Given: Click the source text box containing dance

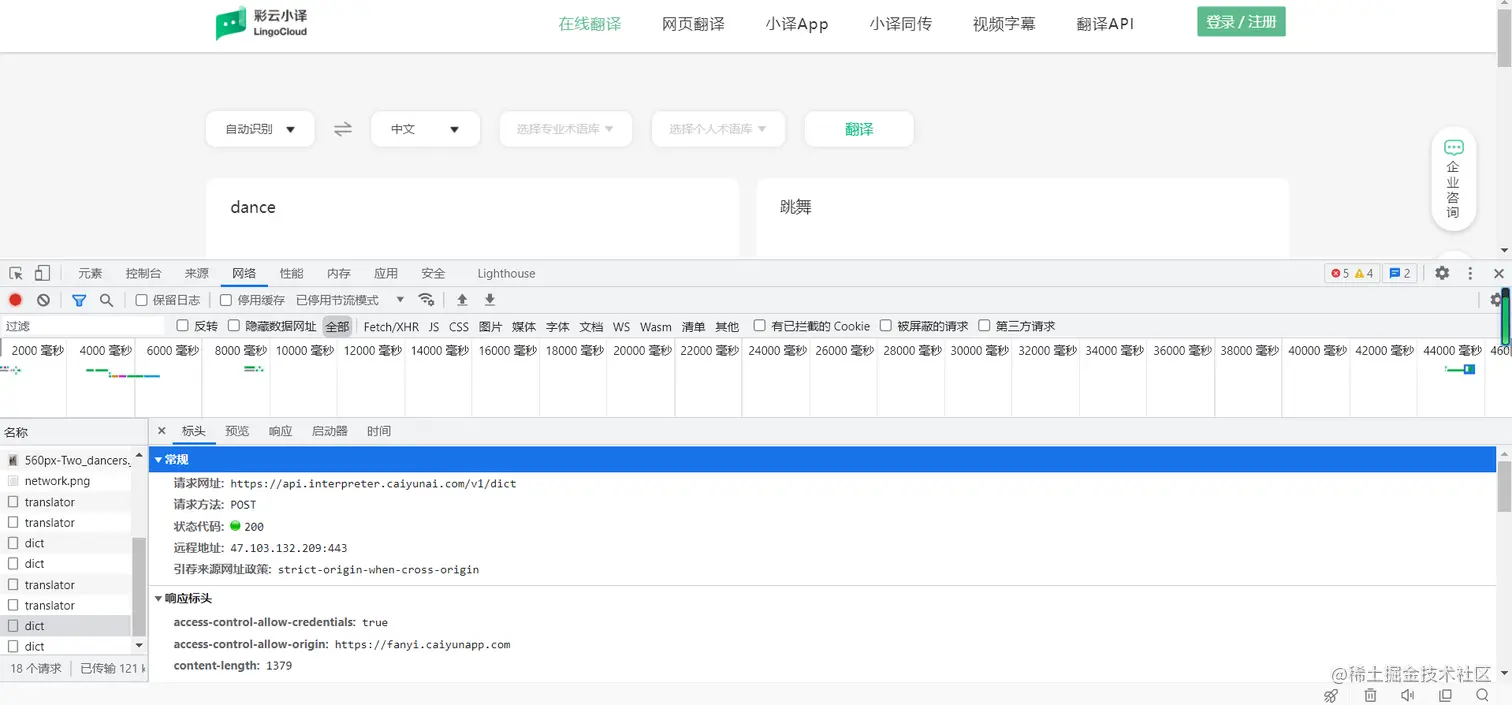Looking at the screenshot, I should 472,216.
